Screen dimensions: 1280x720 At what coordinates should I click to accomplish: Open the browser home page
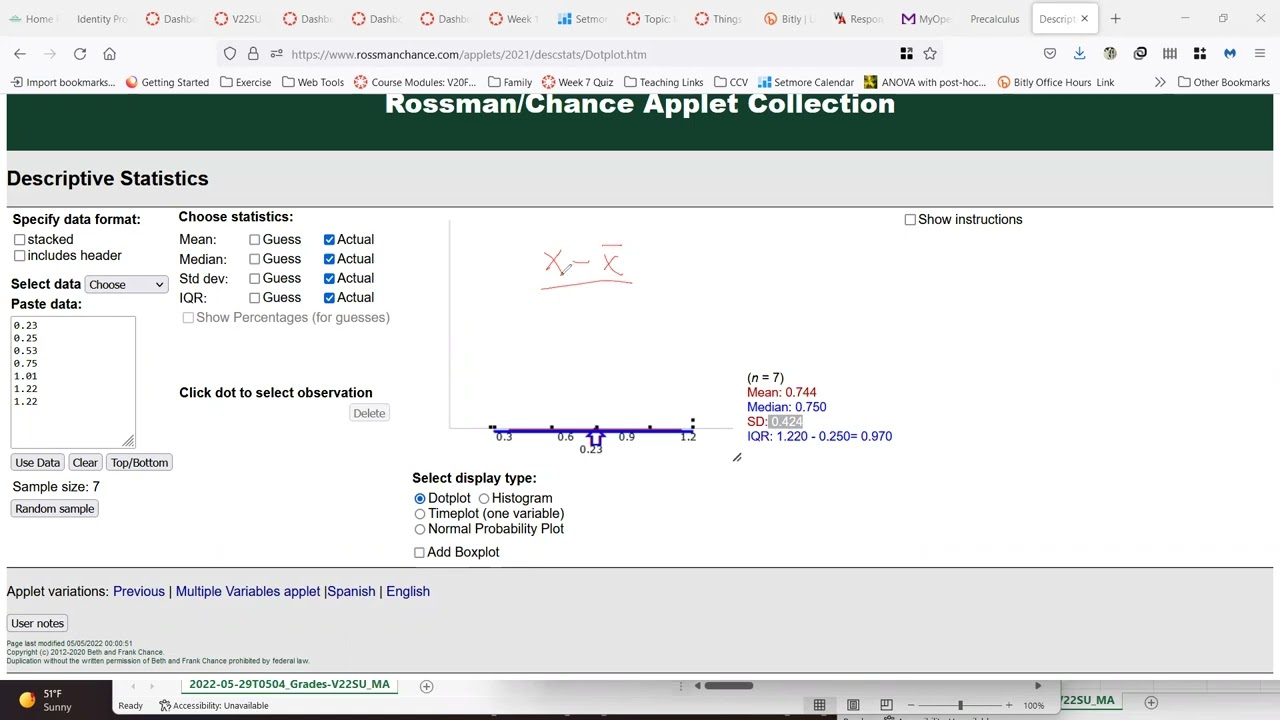[110, 54]
